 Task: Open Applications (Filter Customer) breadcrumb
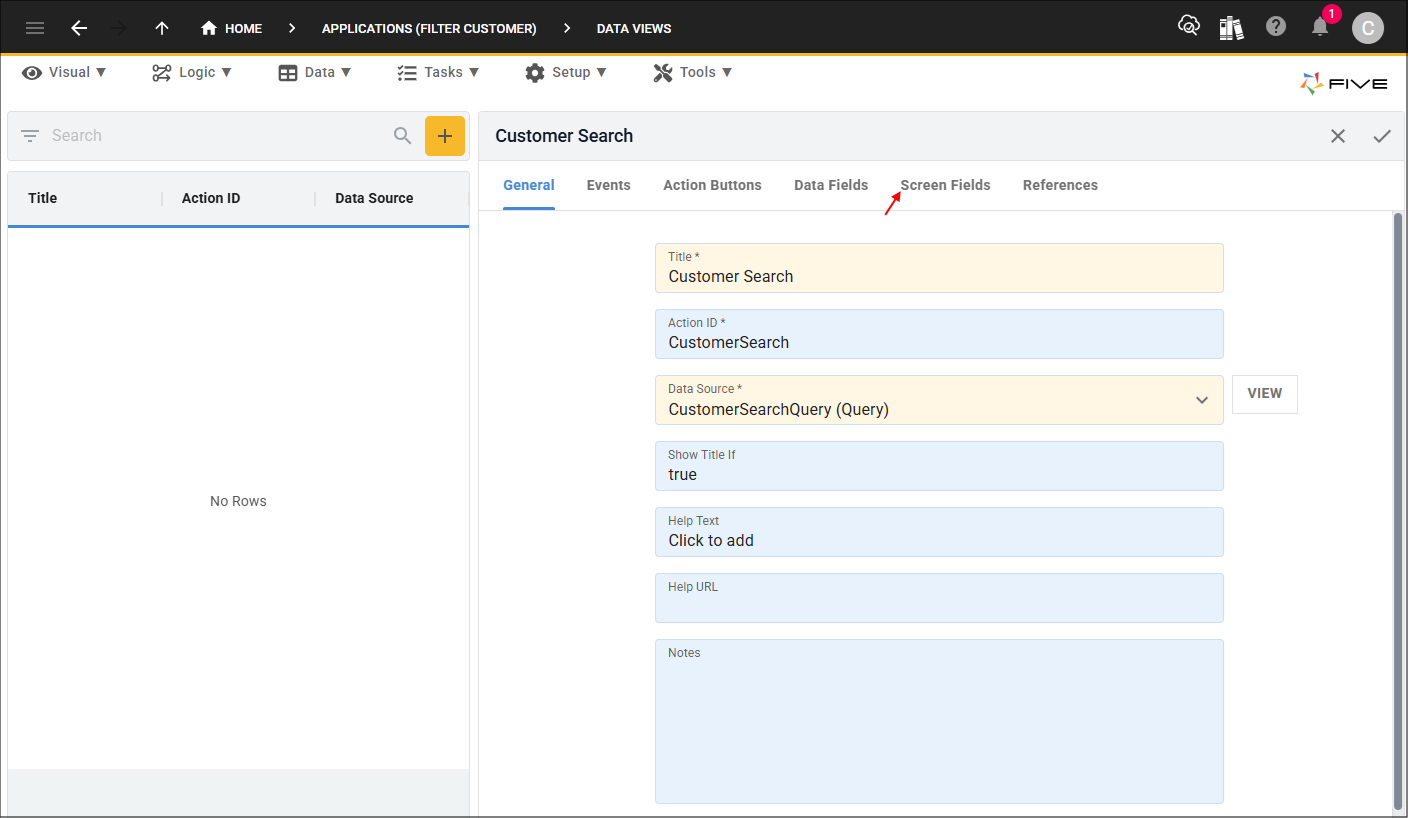(x=429, y=28)
